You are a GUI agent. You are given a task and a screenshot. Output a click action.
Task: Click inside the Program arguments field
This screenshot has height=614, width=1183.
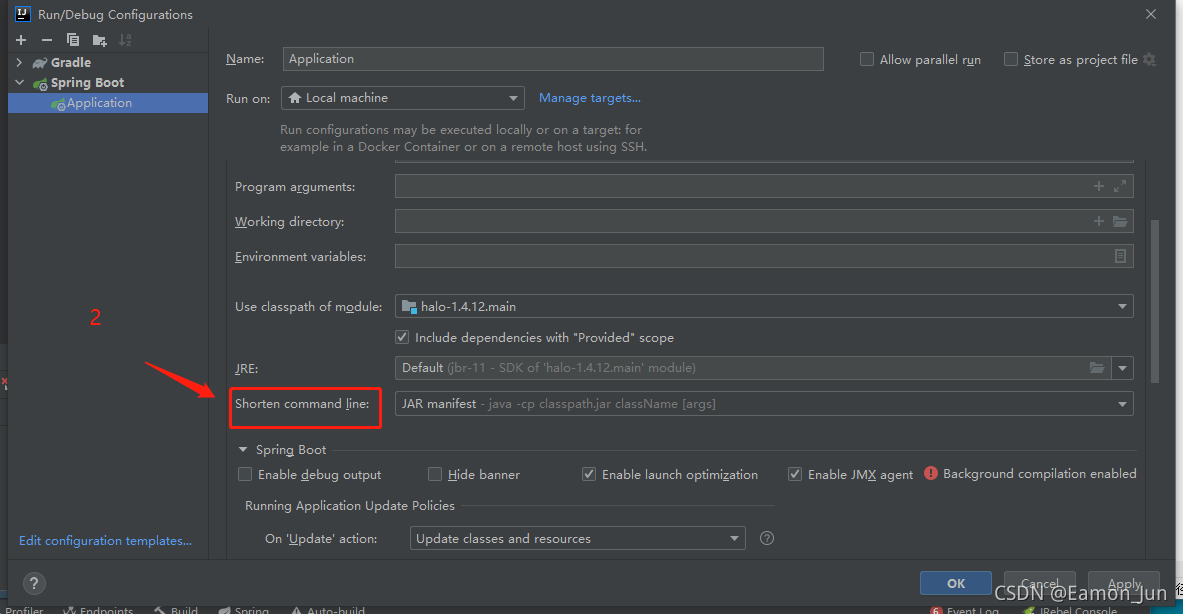(x=700, y=186)
